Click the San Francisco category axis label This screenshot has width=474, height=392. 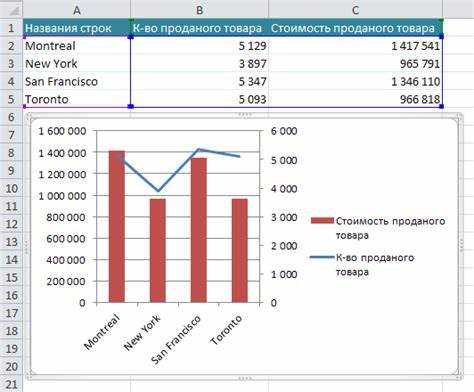[x=176, y=340]
